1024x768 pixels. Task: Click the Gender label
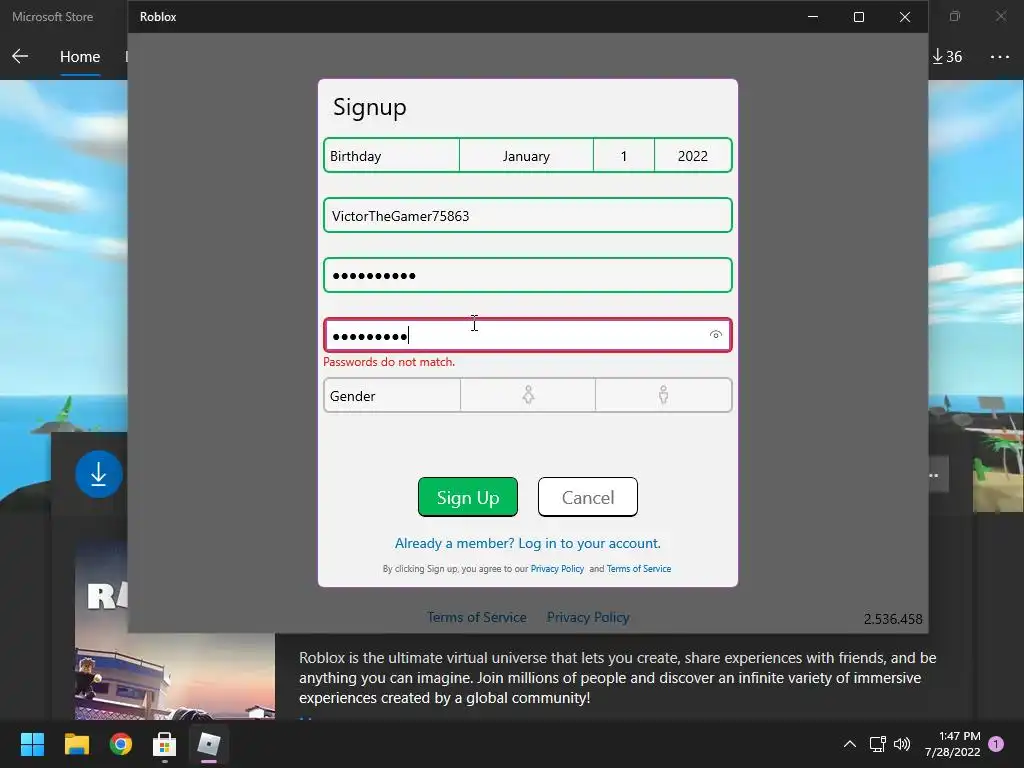click(x=353, y=396)
